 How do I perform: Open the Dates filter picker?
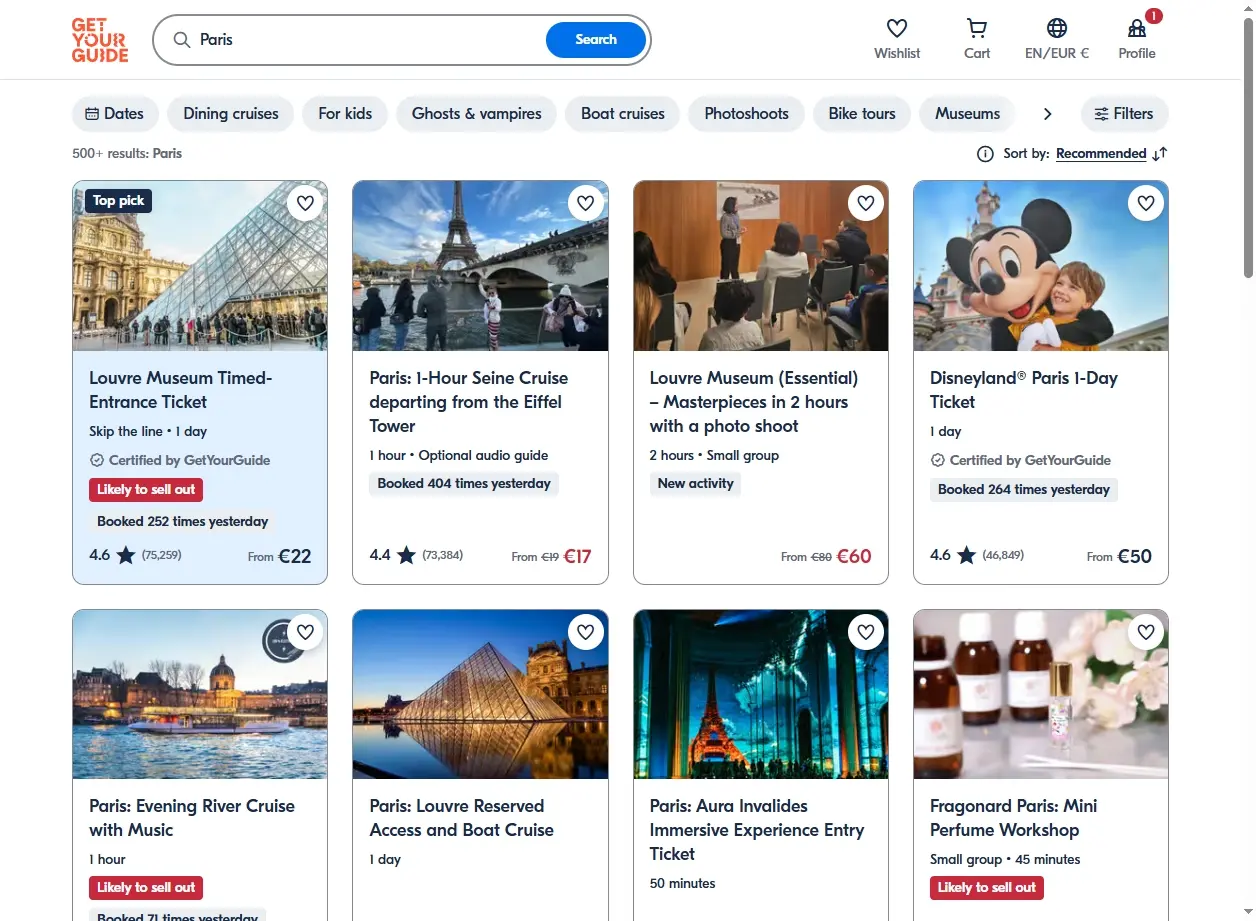coord(115,114)
